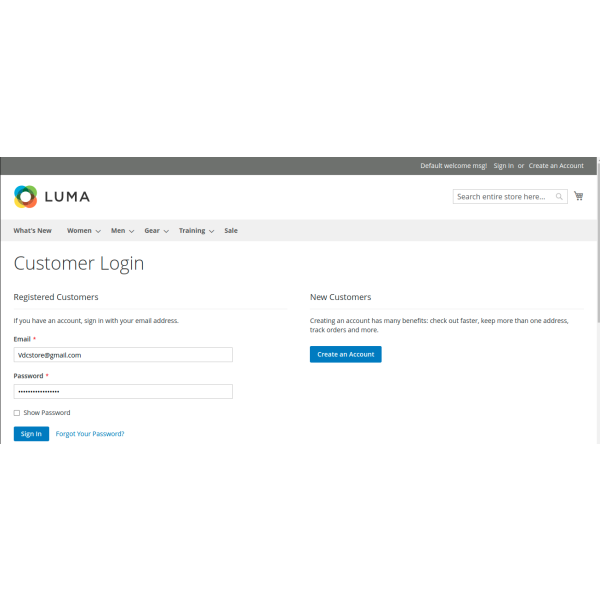
Task: Focus the Email input field
Action: pyautogui.click(x=123, y=355)
